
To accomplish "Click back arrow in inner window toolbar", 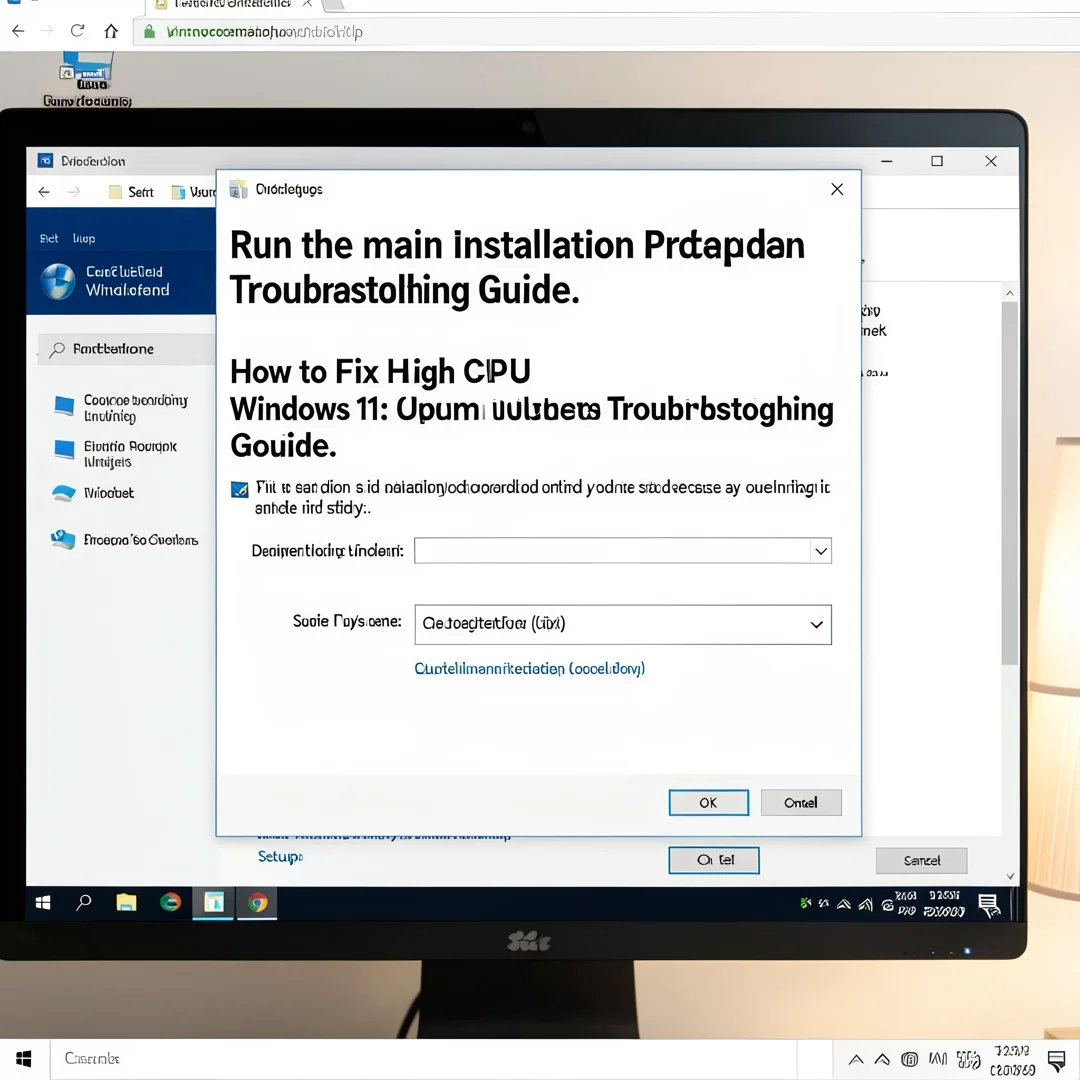I will [44, 192].
